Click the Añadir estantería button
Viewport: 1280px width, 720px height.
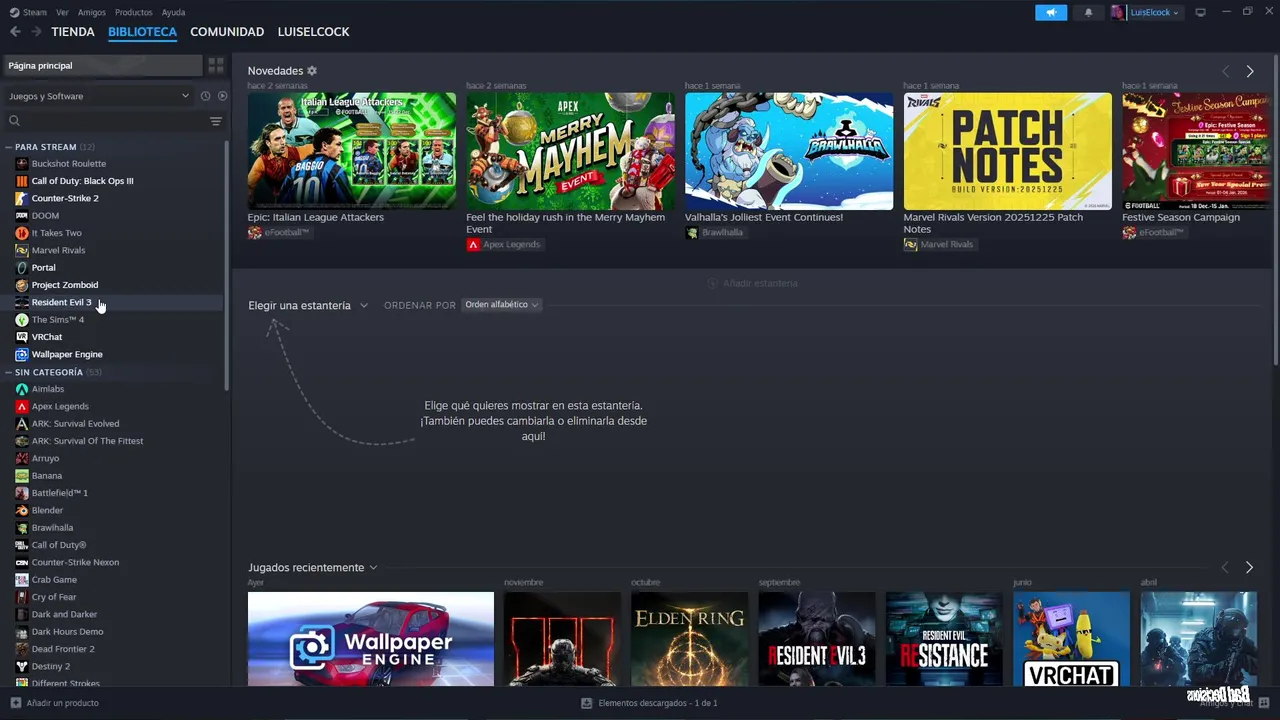(x=752, y=283)
